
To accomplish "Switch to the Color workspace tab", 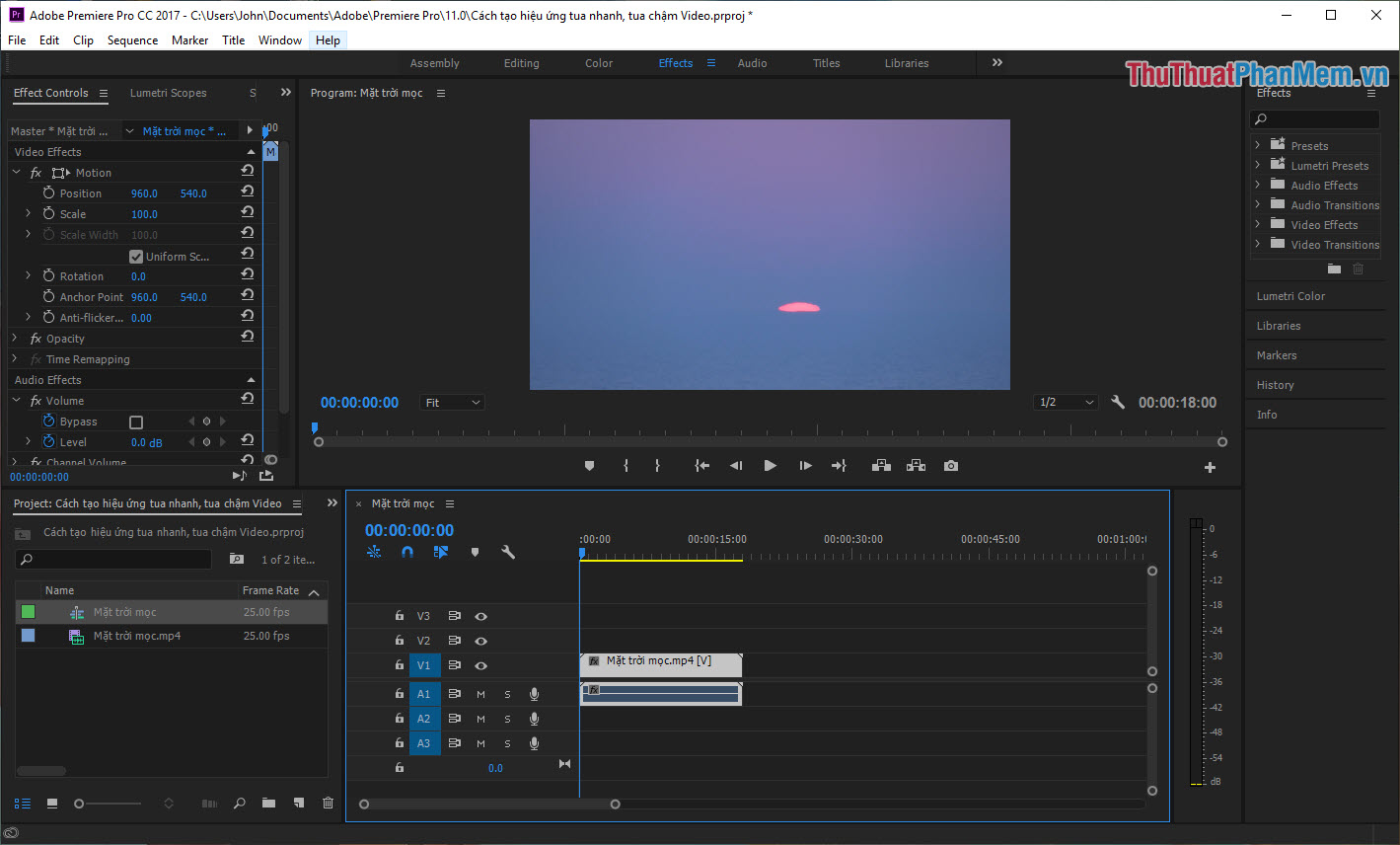I will tap(598, 62).
